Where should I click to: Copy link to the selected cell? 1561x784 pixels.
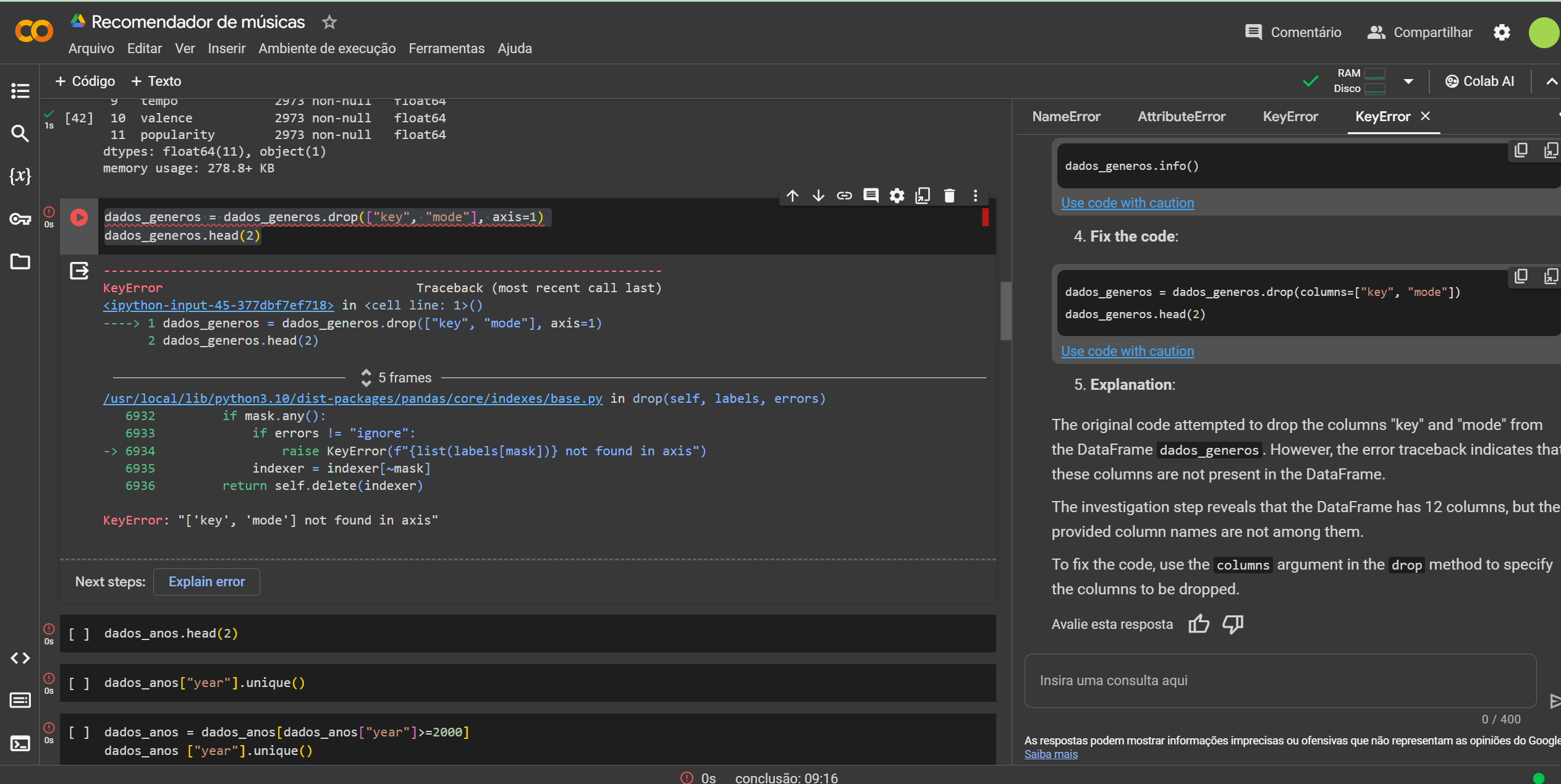(x=844, y=196)
